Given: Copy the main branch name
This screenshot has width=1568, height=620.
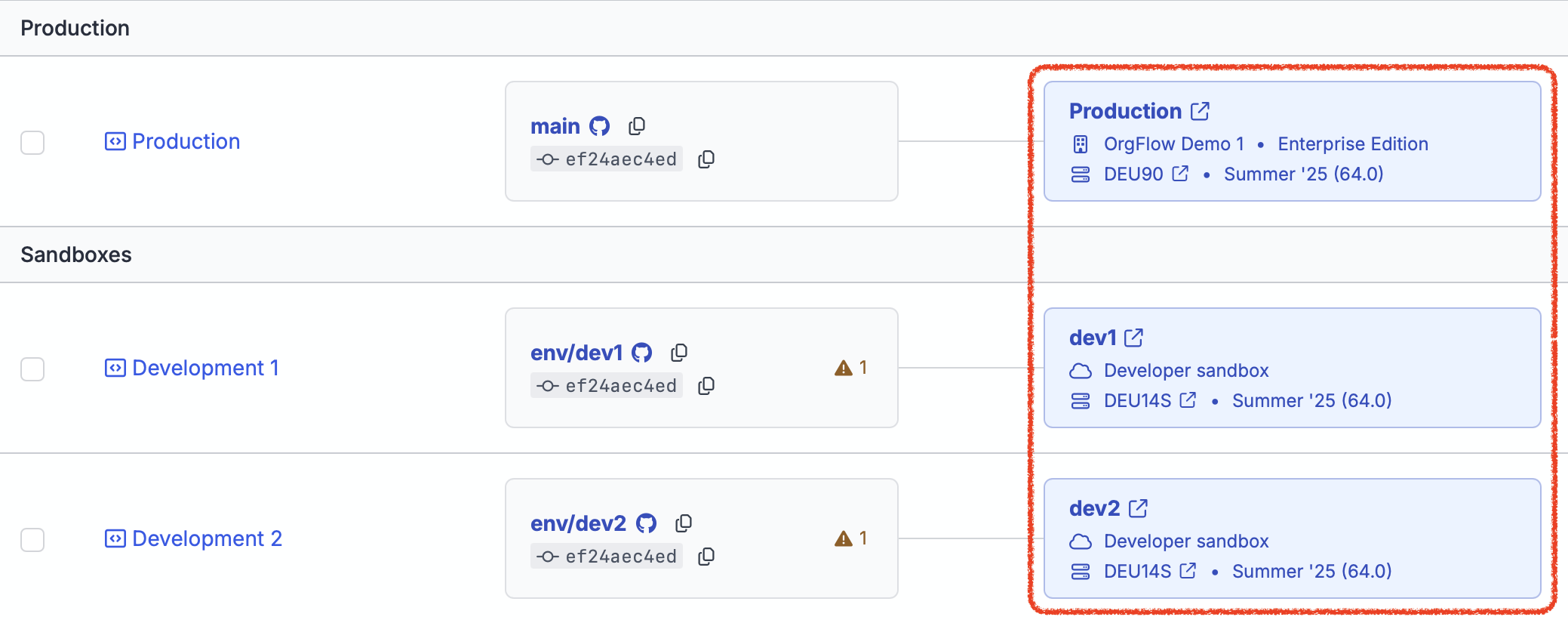Looking at the screenshot, I should pos(637,126).
